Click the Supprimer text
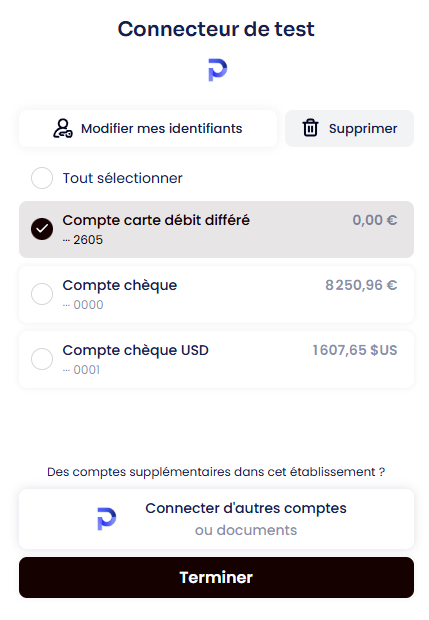 point(363,129)
